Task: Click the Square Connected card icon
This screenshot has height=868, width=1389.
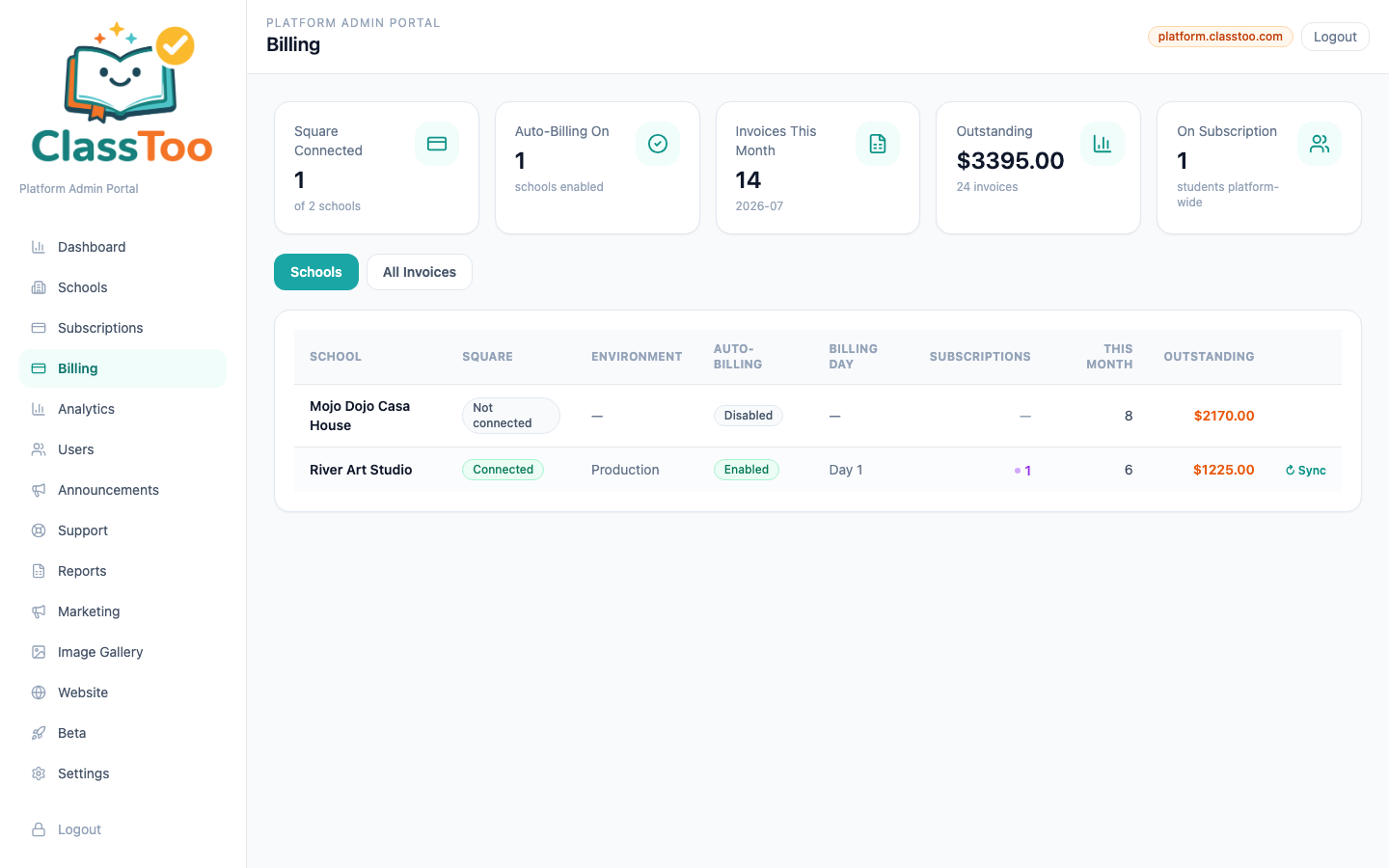Action: (437, 144)
